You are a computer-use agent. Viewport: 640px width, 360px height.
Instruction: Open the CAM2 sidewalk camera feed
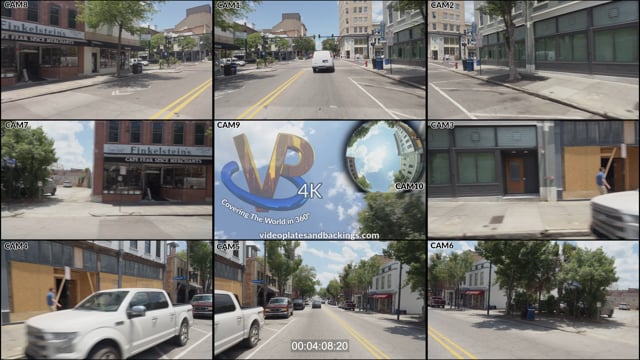click(533, 59)
